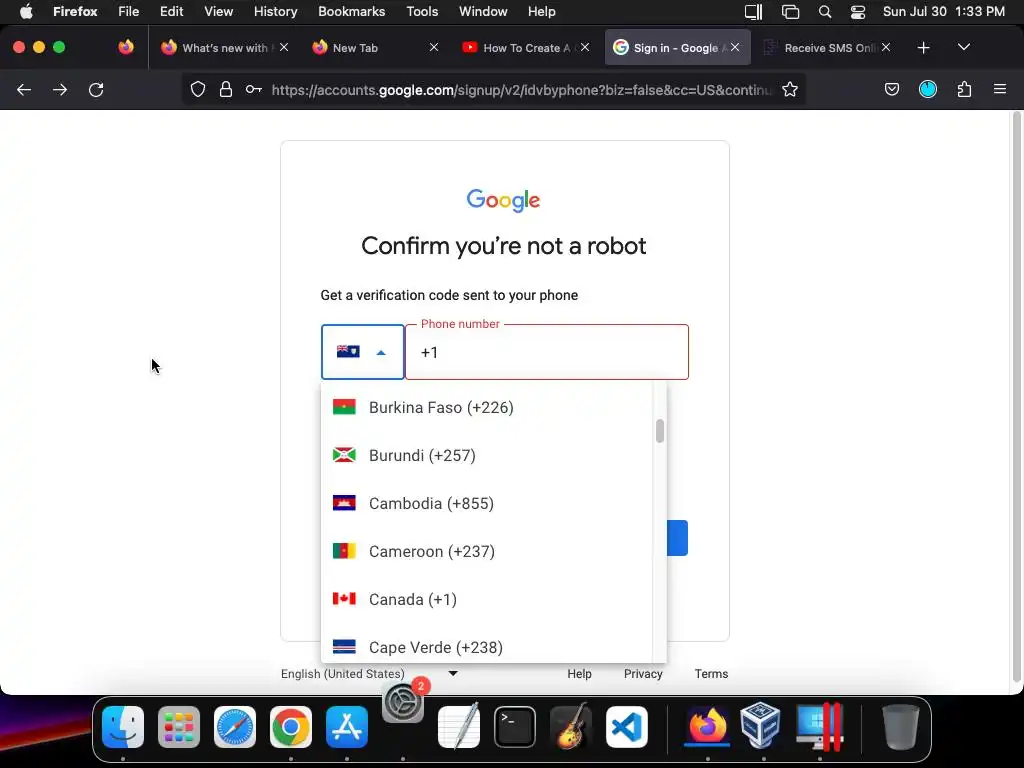List all tabs chevron
This screenshot has height=768, width=1024.
click(964, 47)
